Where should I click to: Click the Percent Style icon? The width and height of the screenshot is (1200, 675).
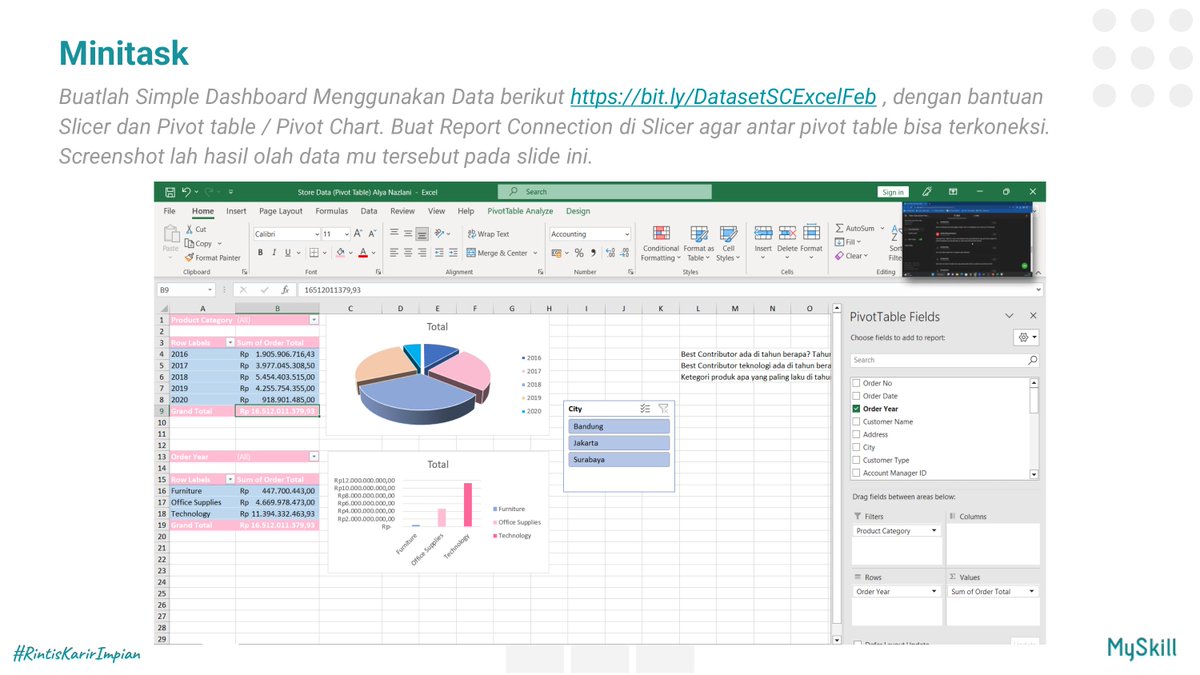(579, 253)
